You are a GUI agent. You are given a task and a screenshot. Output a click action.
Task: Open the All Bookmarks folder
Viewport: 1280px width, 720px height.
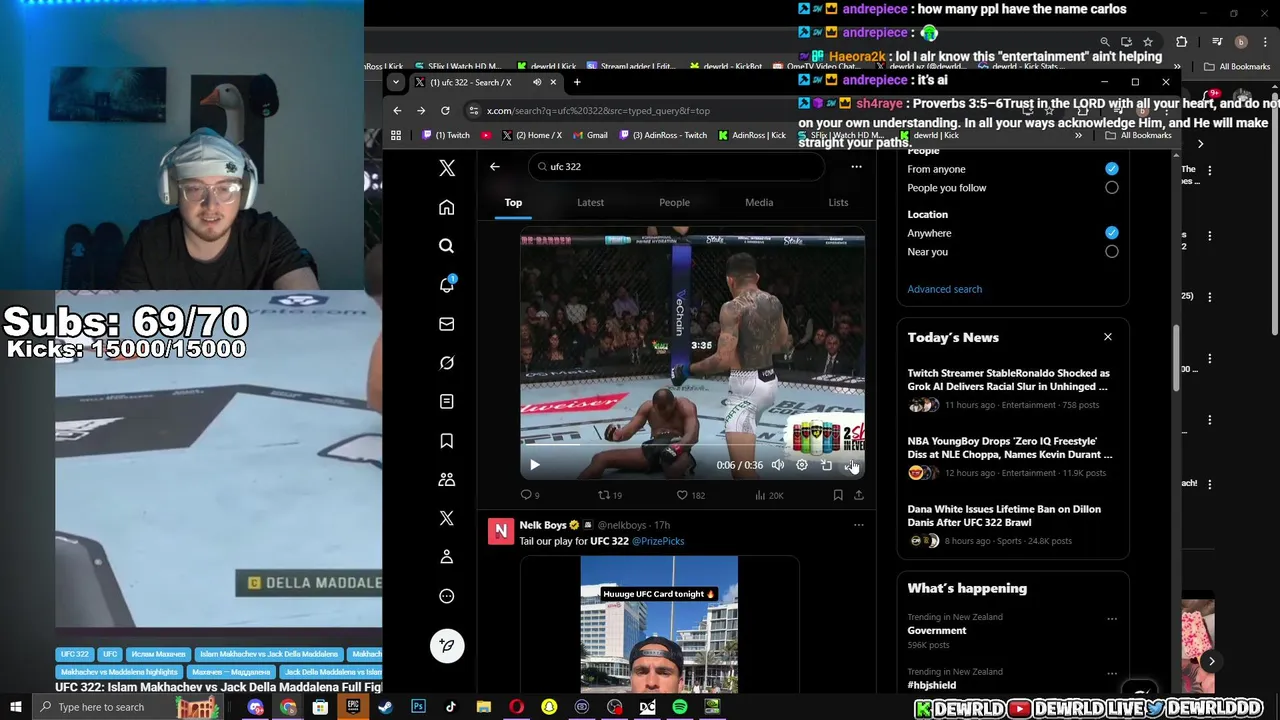[x=1140, y=135]
